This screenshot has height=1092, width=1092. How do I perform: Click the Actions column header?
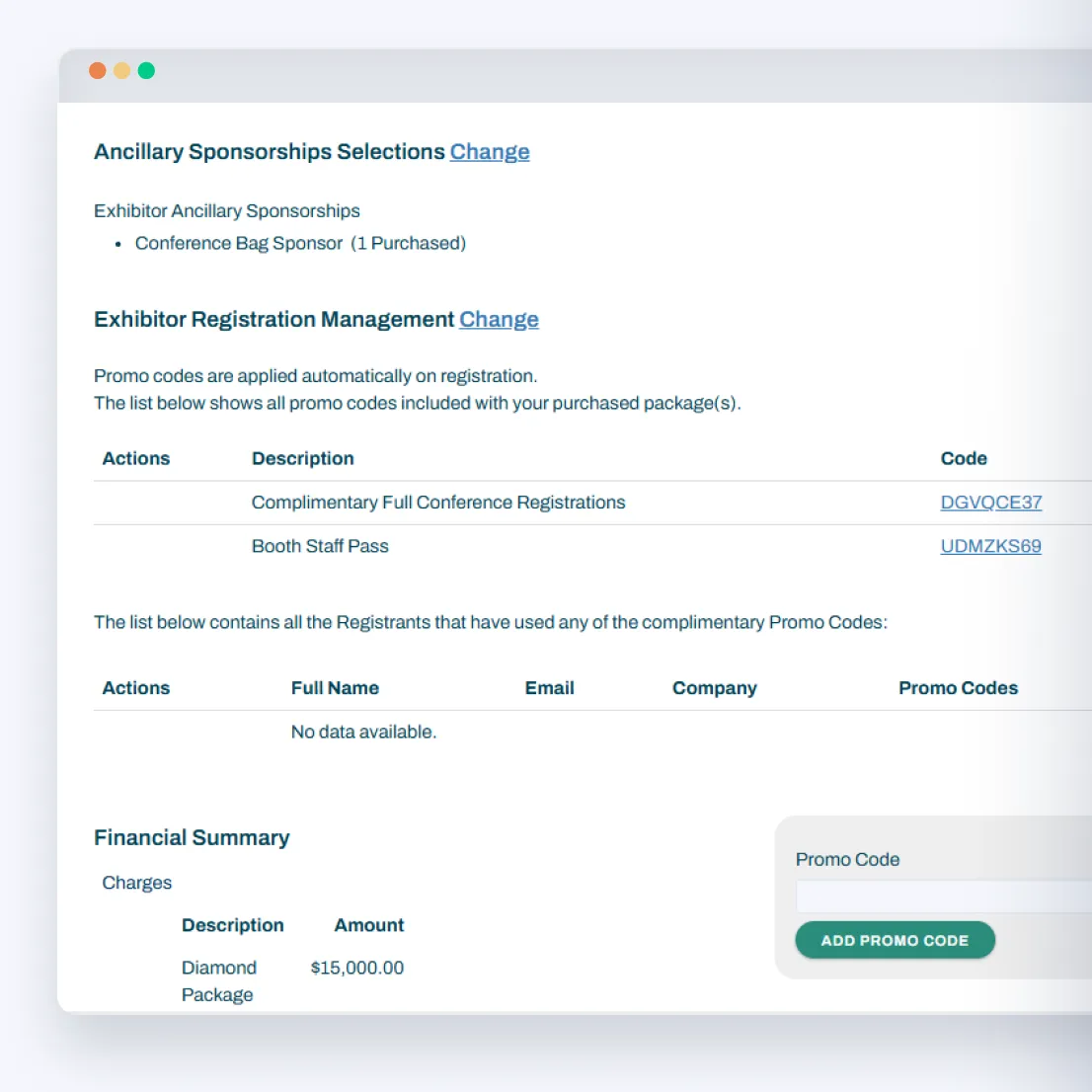pyautogui.click(x=135, y=458)
